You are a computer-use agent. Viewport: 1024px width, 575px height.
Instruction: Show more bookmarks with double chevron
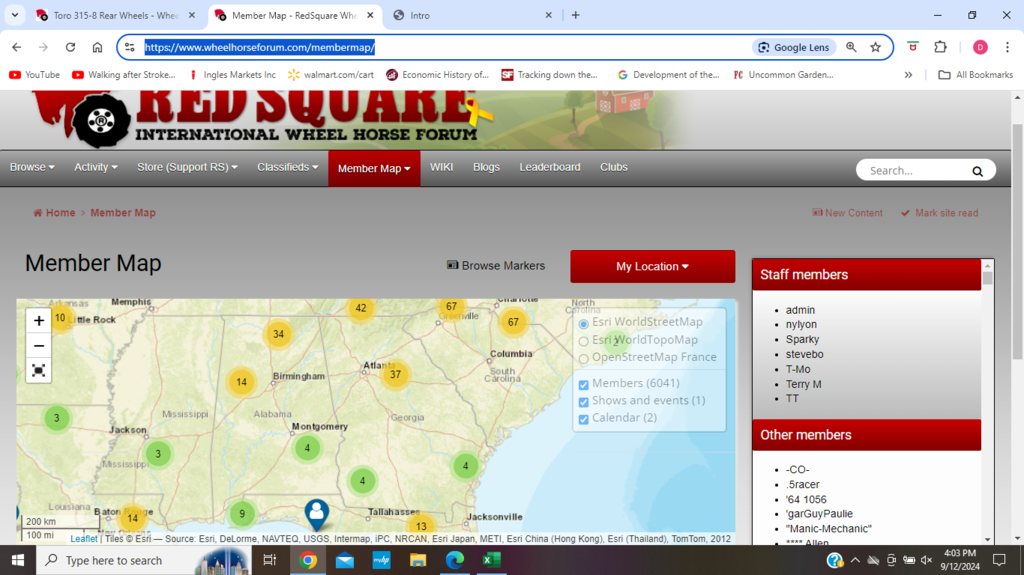point(908,75)
